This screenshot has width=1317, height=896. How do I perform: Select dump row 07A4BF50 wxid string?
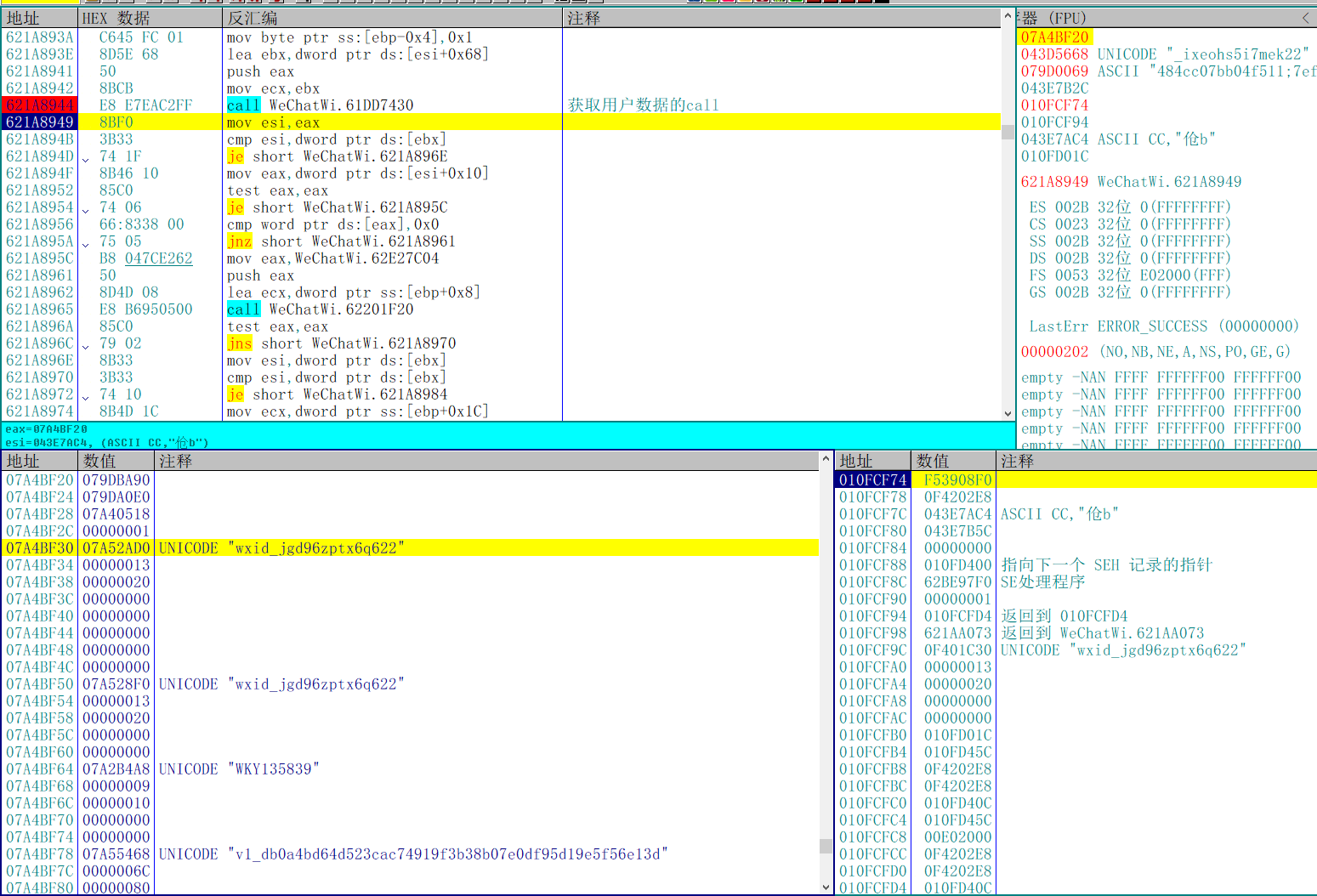281,684
